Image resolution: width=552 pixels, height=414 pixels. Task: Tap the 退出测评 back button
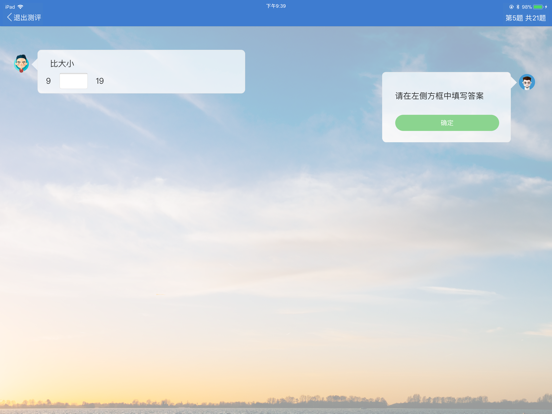[x=24, y=17]
